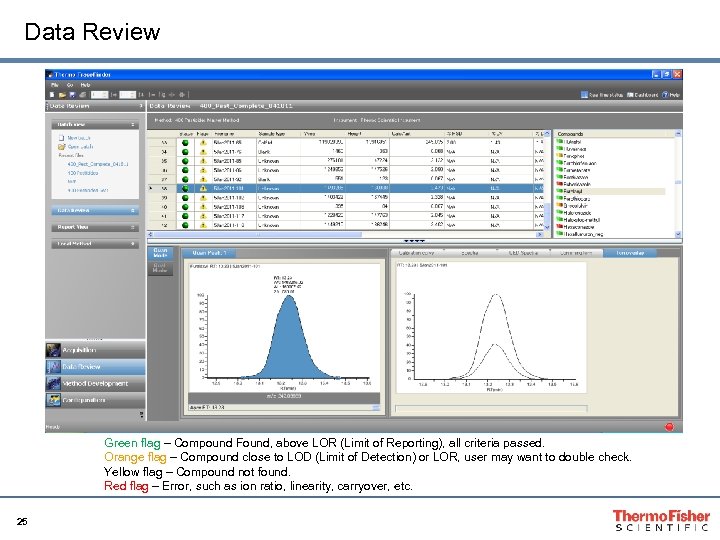Click the warning flag in row 35
The width and height of the screenshot is (720, 540).
coord(203,161)
